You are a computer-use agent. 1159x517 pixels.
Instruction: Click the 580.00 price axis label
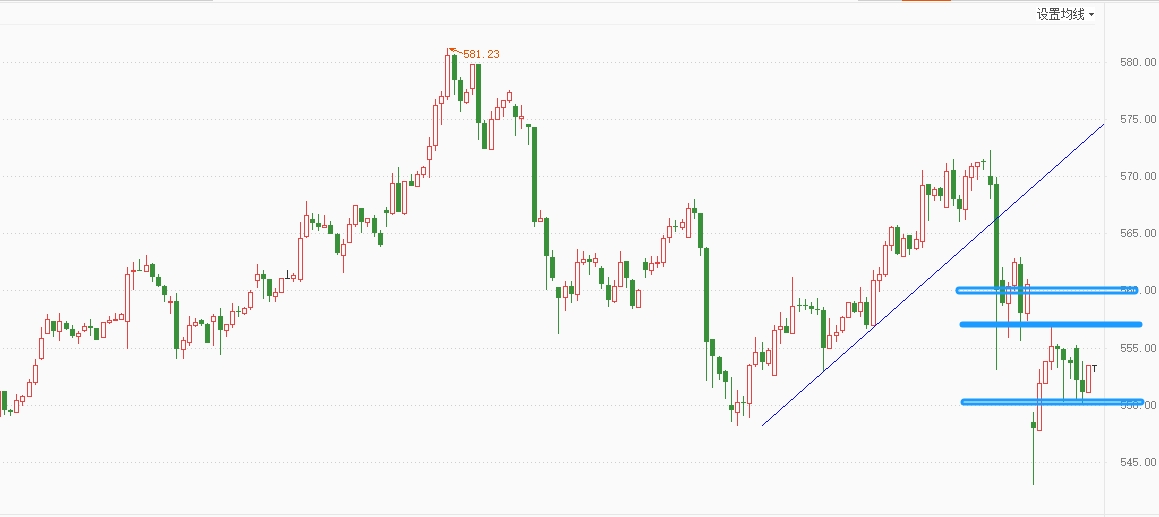(1138, 61)
